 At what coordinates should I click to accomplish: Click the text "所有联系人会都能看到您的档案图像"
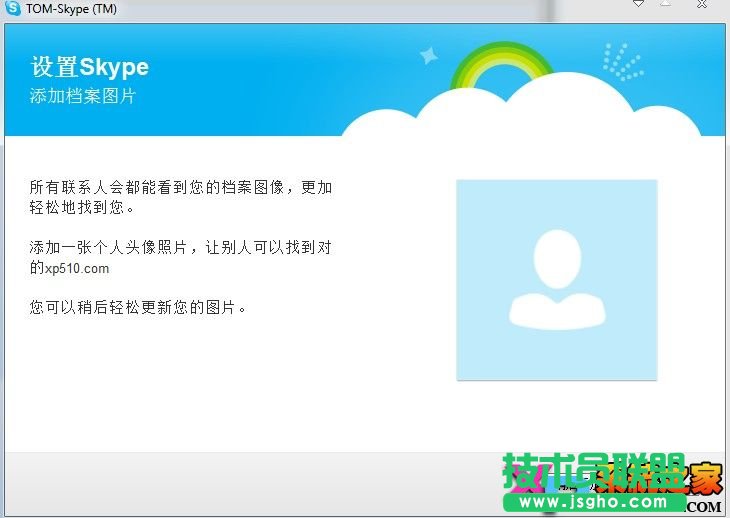coord(156,187)
